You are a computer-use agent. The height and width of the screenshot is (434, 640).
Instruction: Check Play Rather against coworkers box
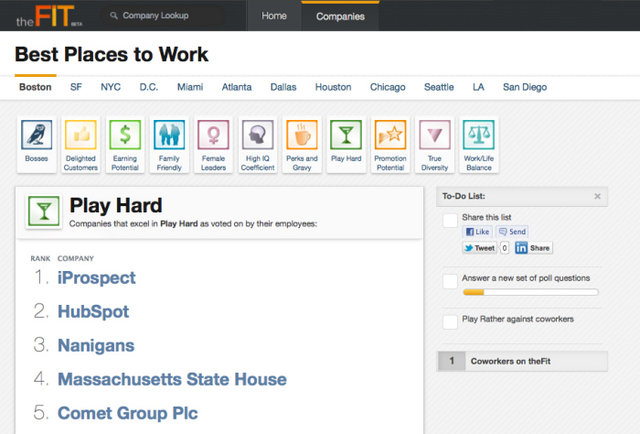pos(450,322)
